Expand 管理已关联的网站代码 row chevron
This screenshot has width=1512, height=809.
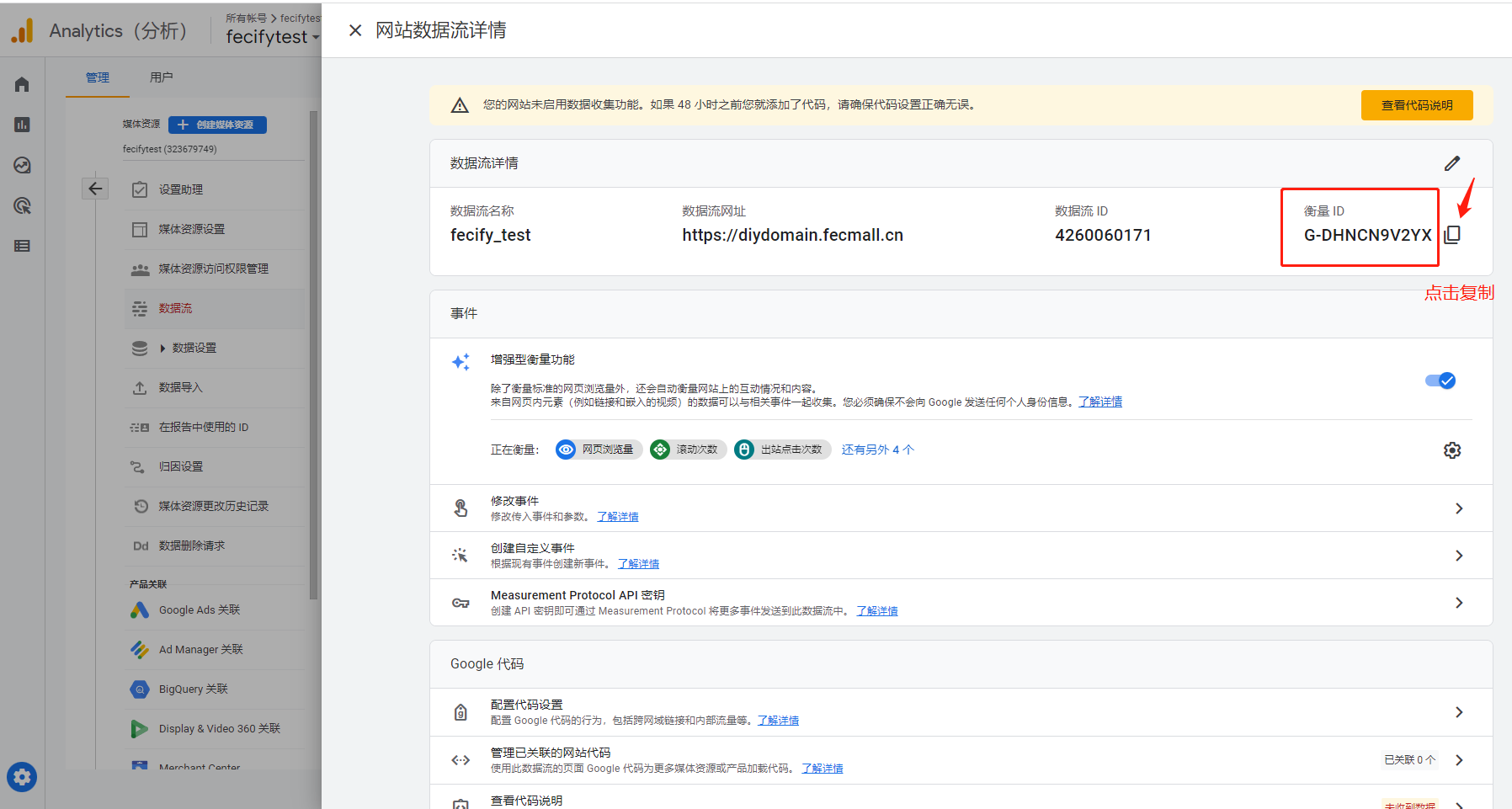pos(1459,760)
